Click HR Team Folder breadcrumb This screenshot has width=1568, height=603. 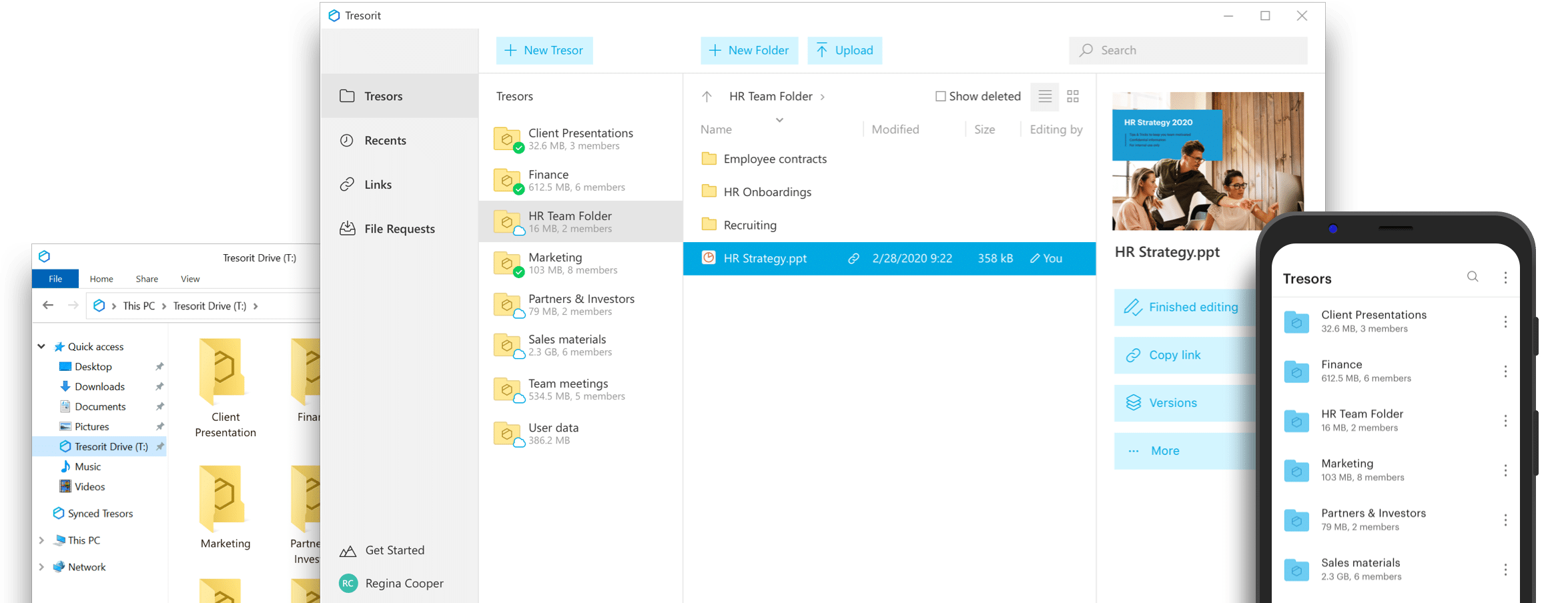pos(771,96)
